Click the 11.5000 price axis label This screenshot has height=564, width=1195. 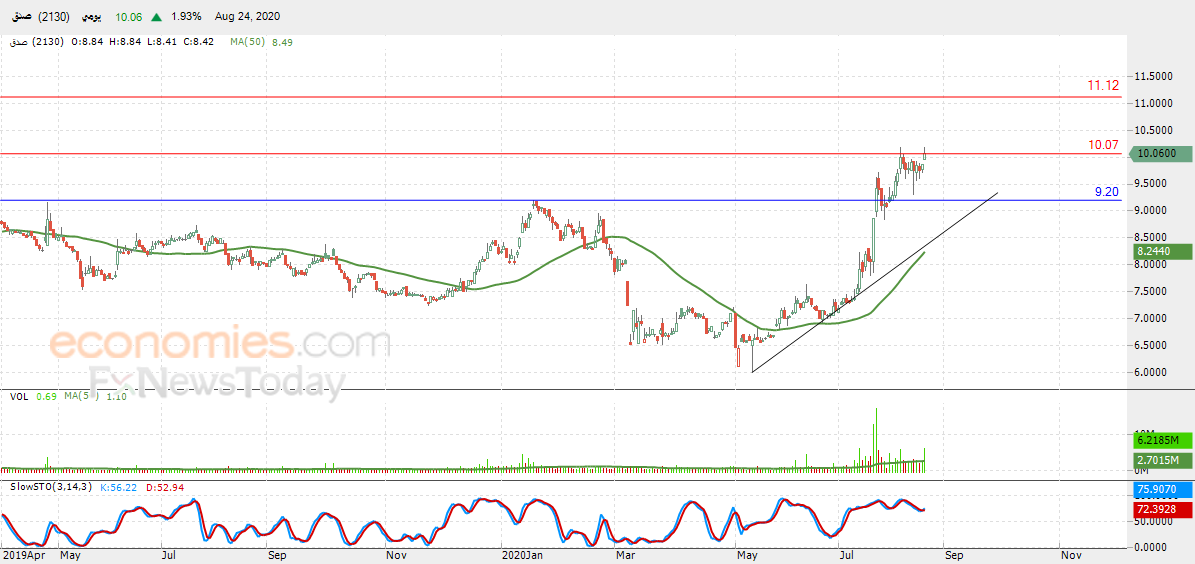coord(1154,76)
